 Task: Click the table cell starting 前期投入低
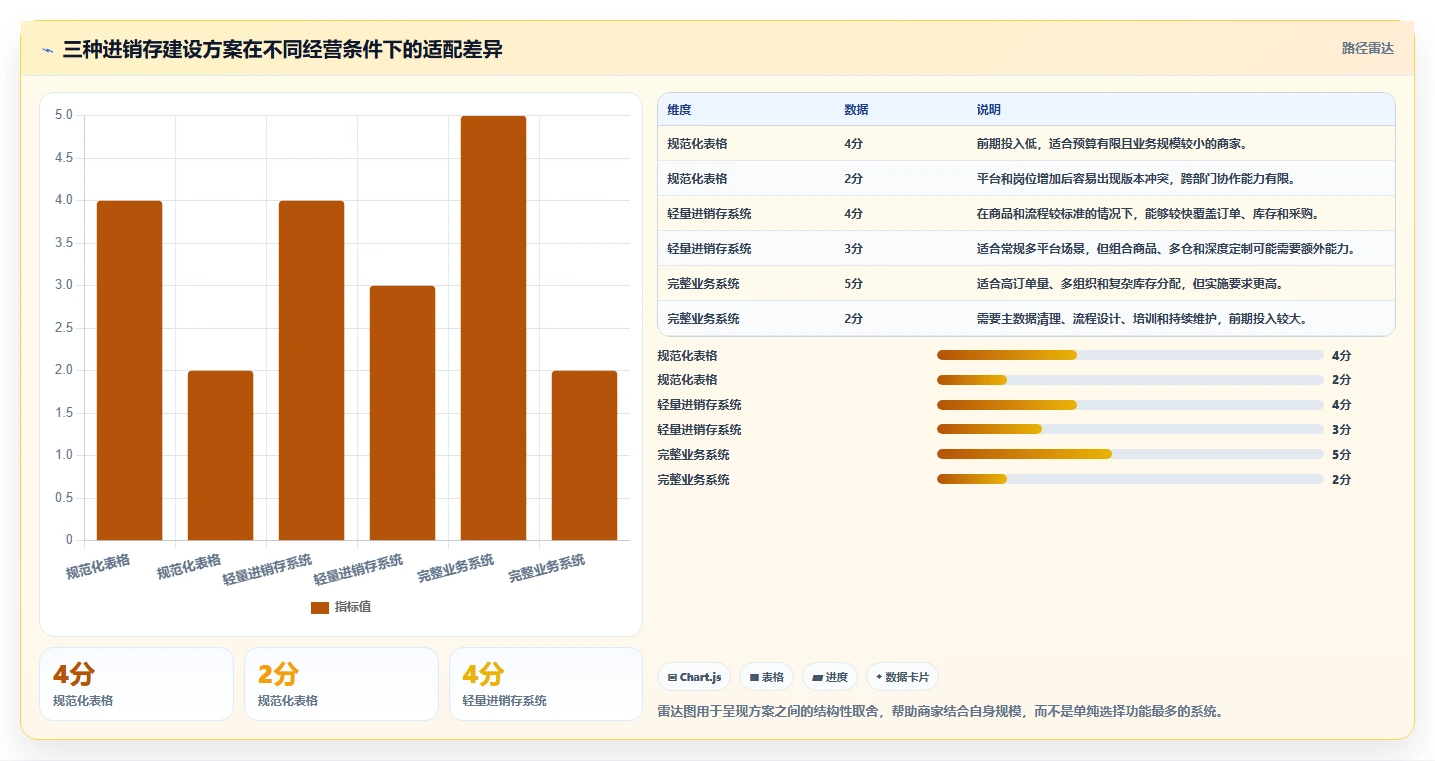pos(1180,144)
